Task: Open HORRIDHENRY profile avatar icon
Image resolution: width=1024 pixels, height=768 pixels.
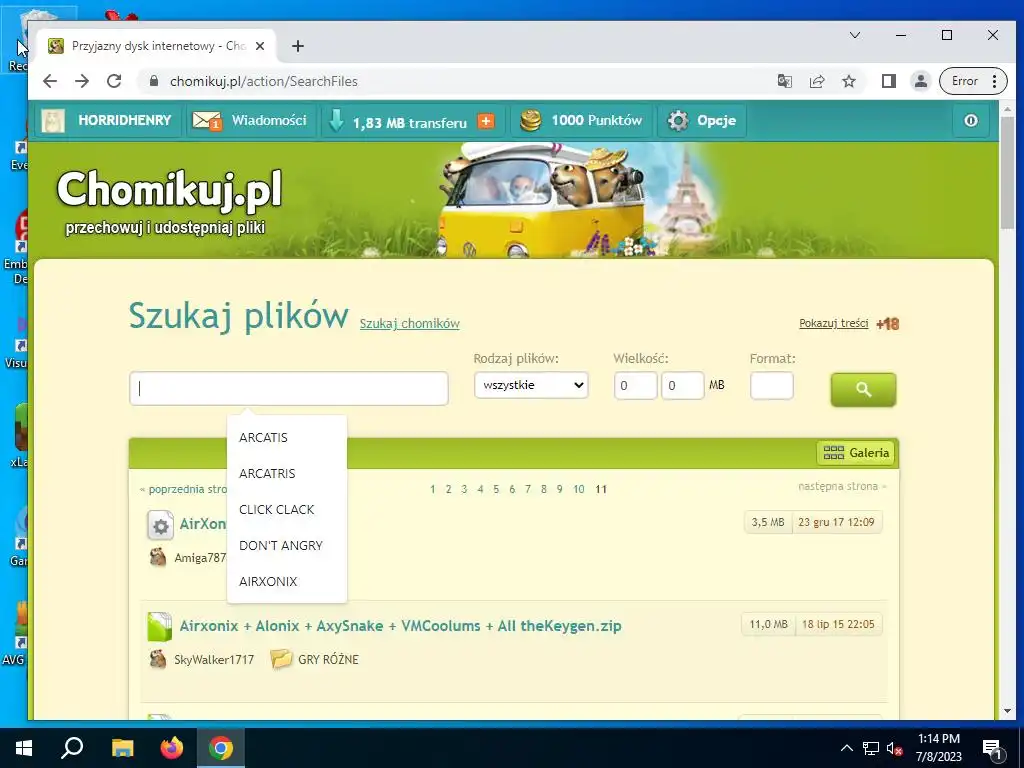Action: [53, 121]
